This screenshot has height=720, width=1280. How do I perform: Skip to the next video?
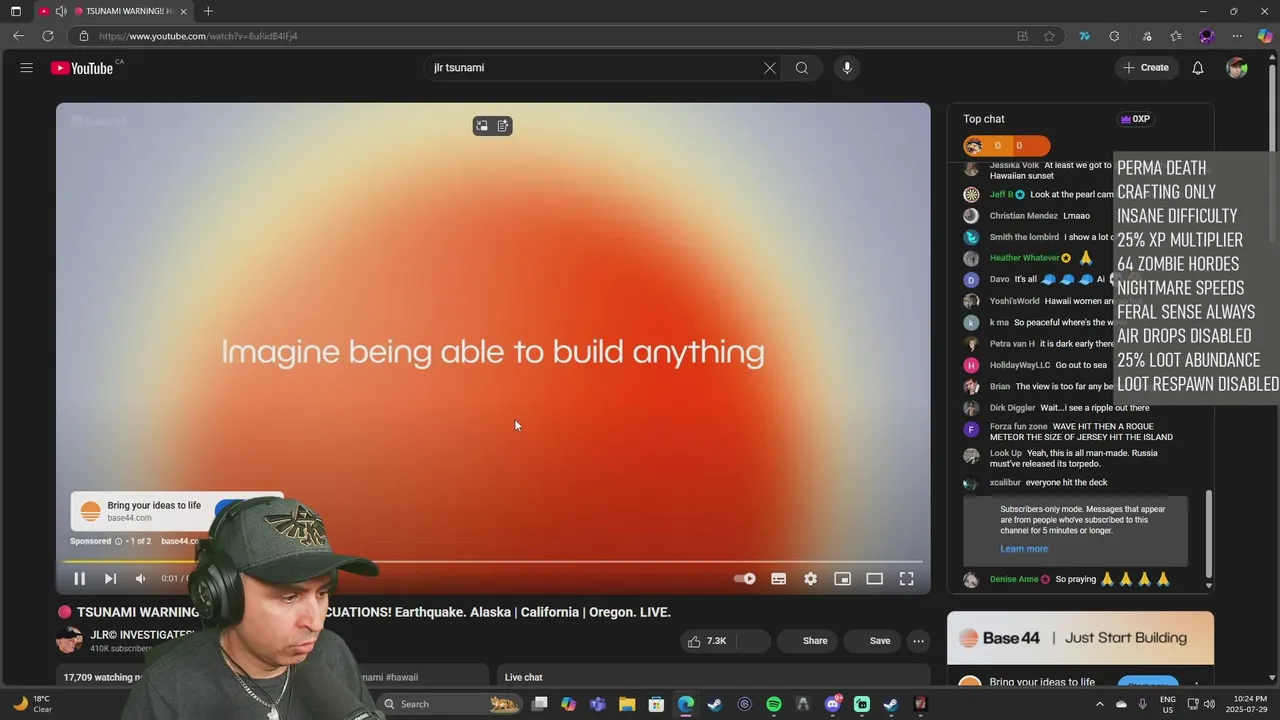(x=110, y=578)
